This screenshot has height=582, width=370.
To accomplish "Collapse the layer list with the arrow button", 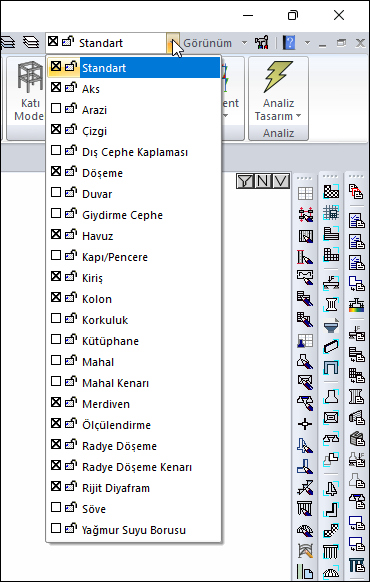I will (173, 43).
